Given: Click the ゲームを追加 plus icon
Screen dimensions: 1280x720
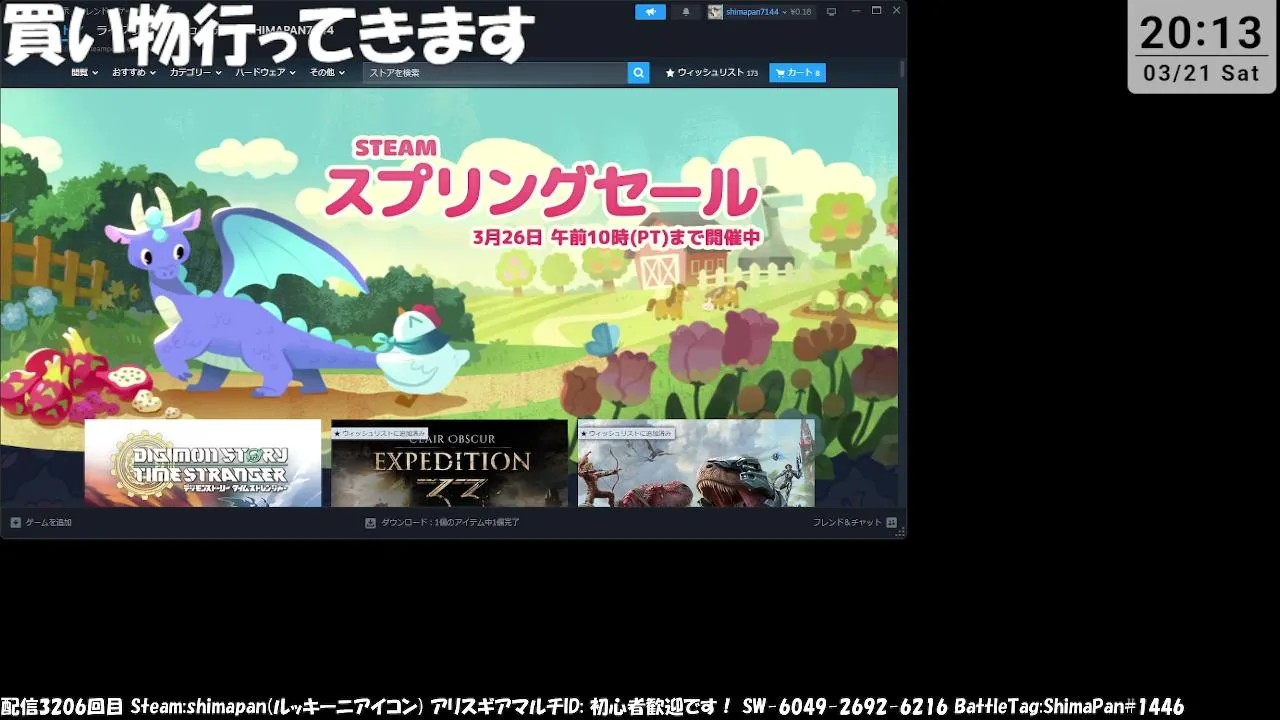Looking at the screenshot, I should click(x=15, y=522).
